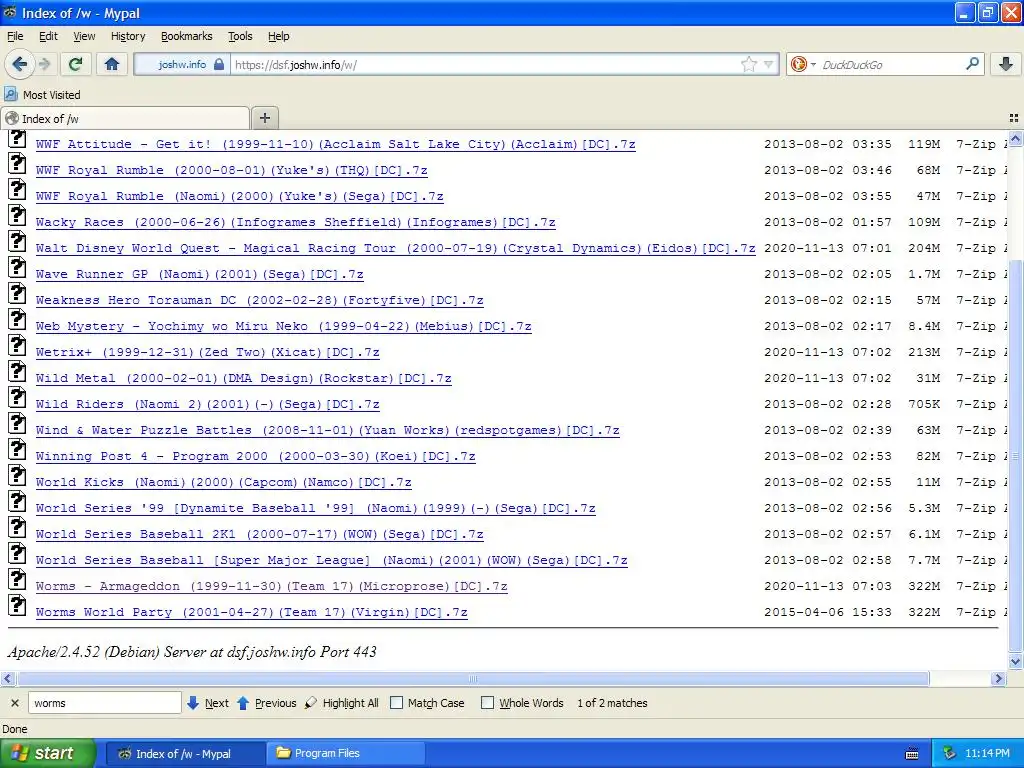Image resolution: width=1024 pixels, height=768 pixels.
Task: Click file icon beside Winning Post 4
Action: pyautogui.click(x=17, y=449)
